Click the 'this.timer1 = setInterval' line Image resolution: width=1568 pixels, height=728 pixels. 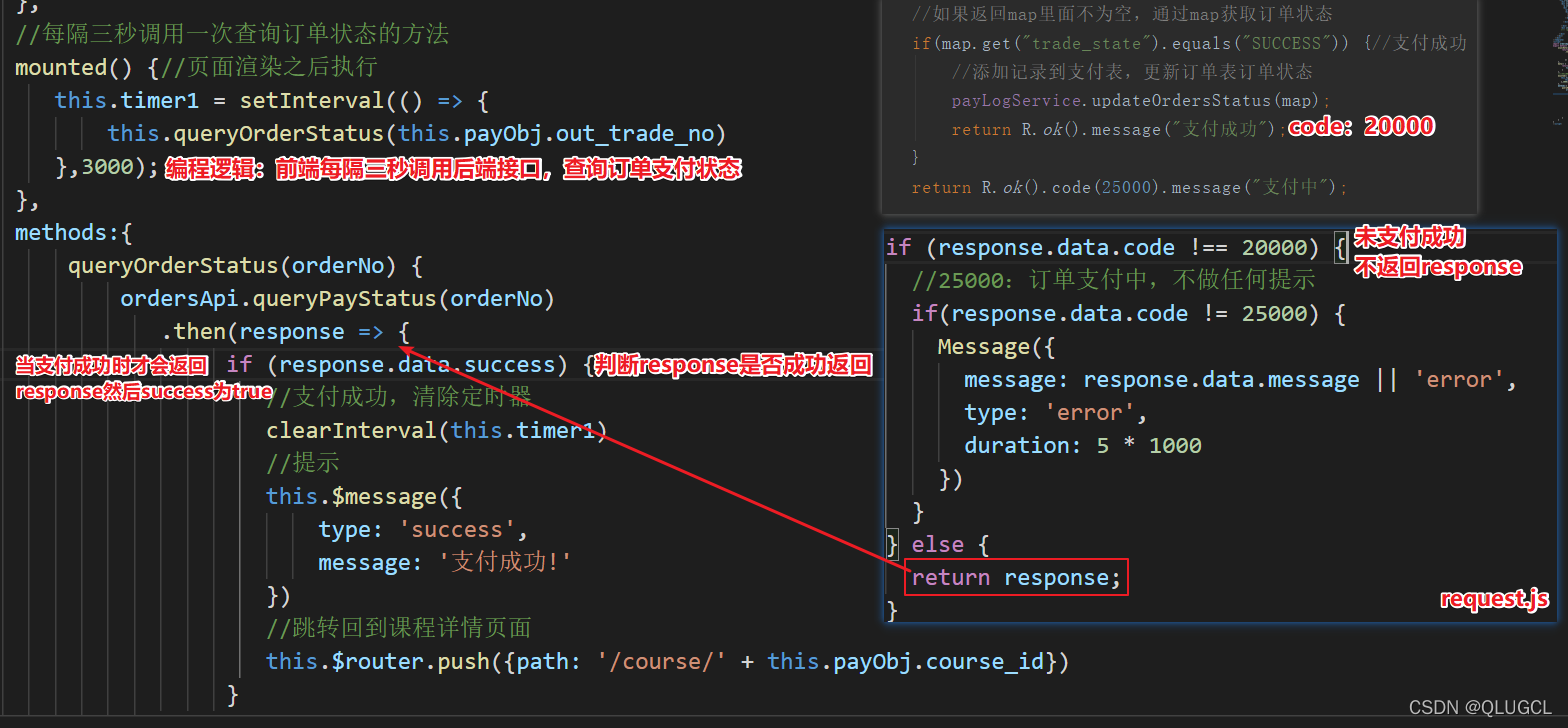271,100
